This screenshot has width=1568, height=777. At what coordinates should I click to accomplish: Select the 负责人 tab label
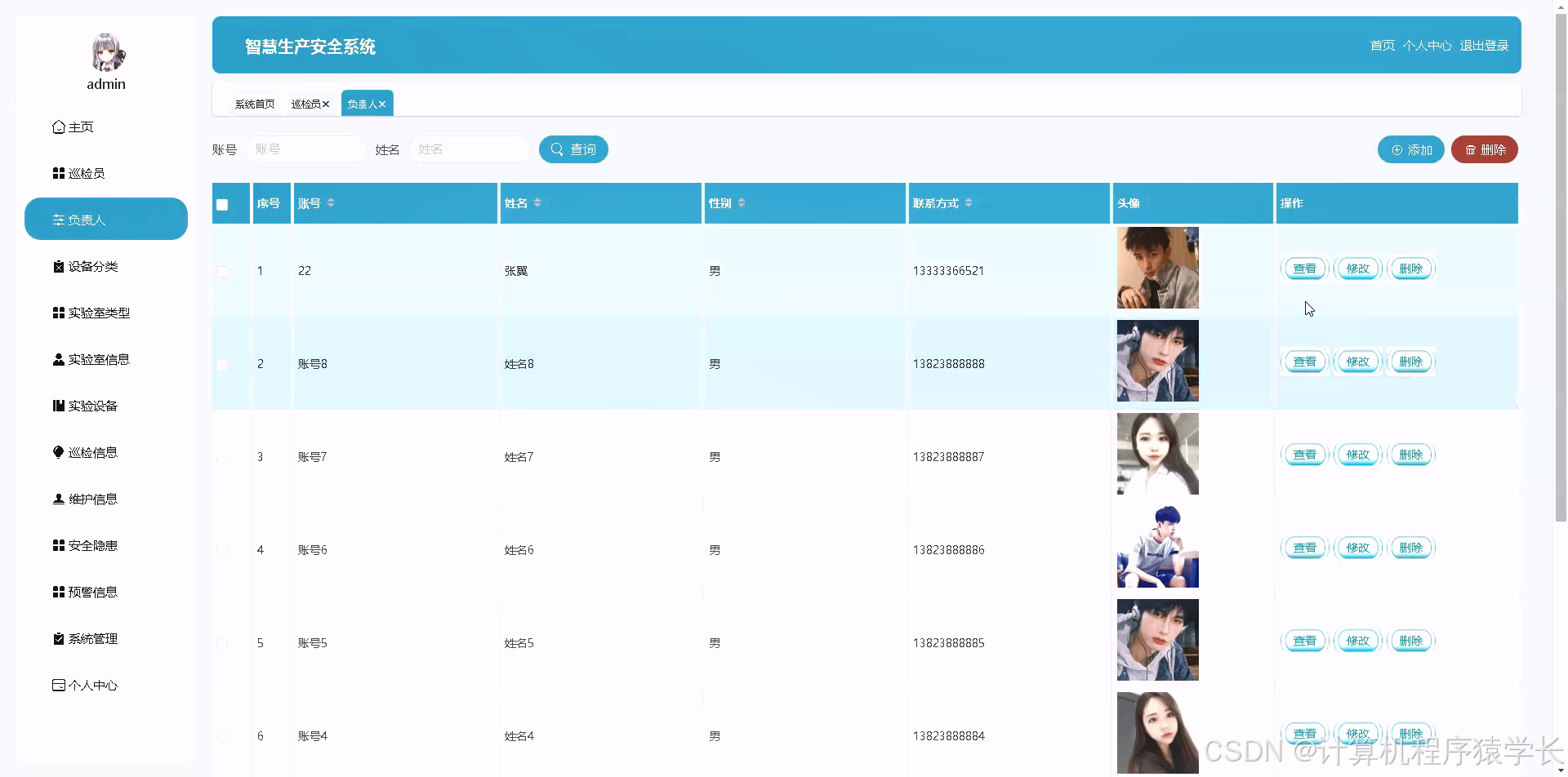[x=362, y=104]
